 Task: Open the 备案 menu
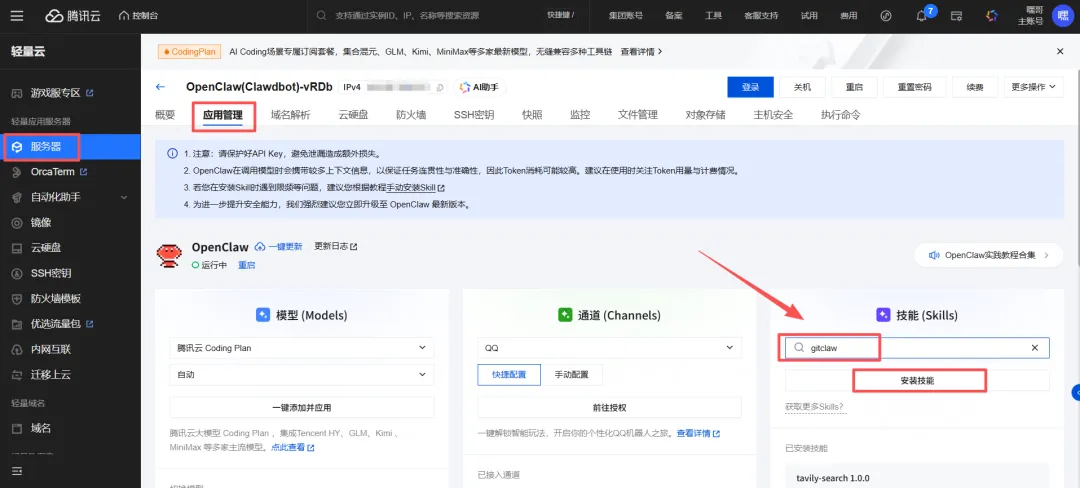click(674, 15)
